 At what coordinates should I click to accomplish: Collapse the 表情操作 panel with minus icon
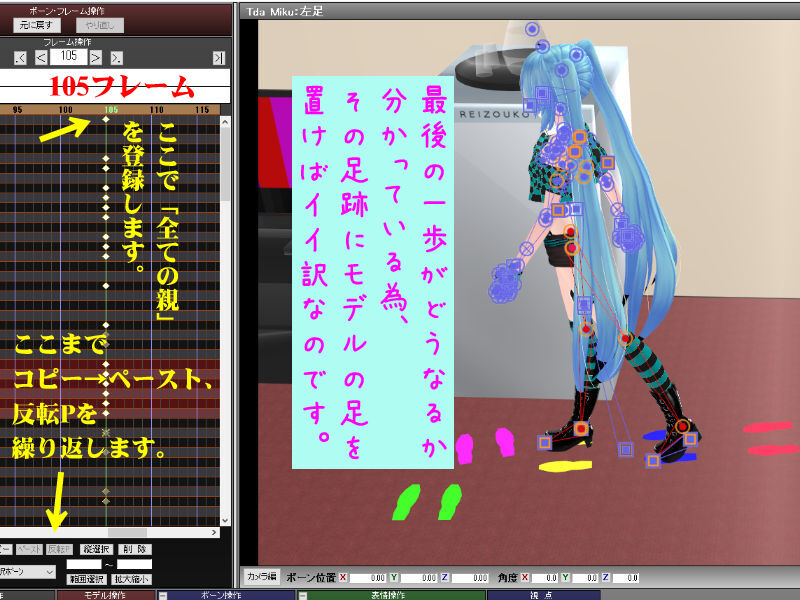point(303,595)
